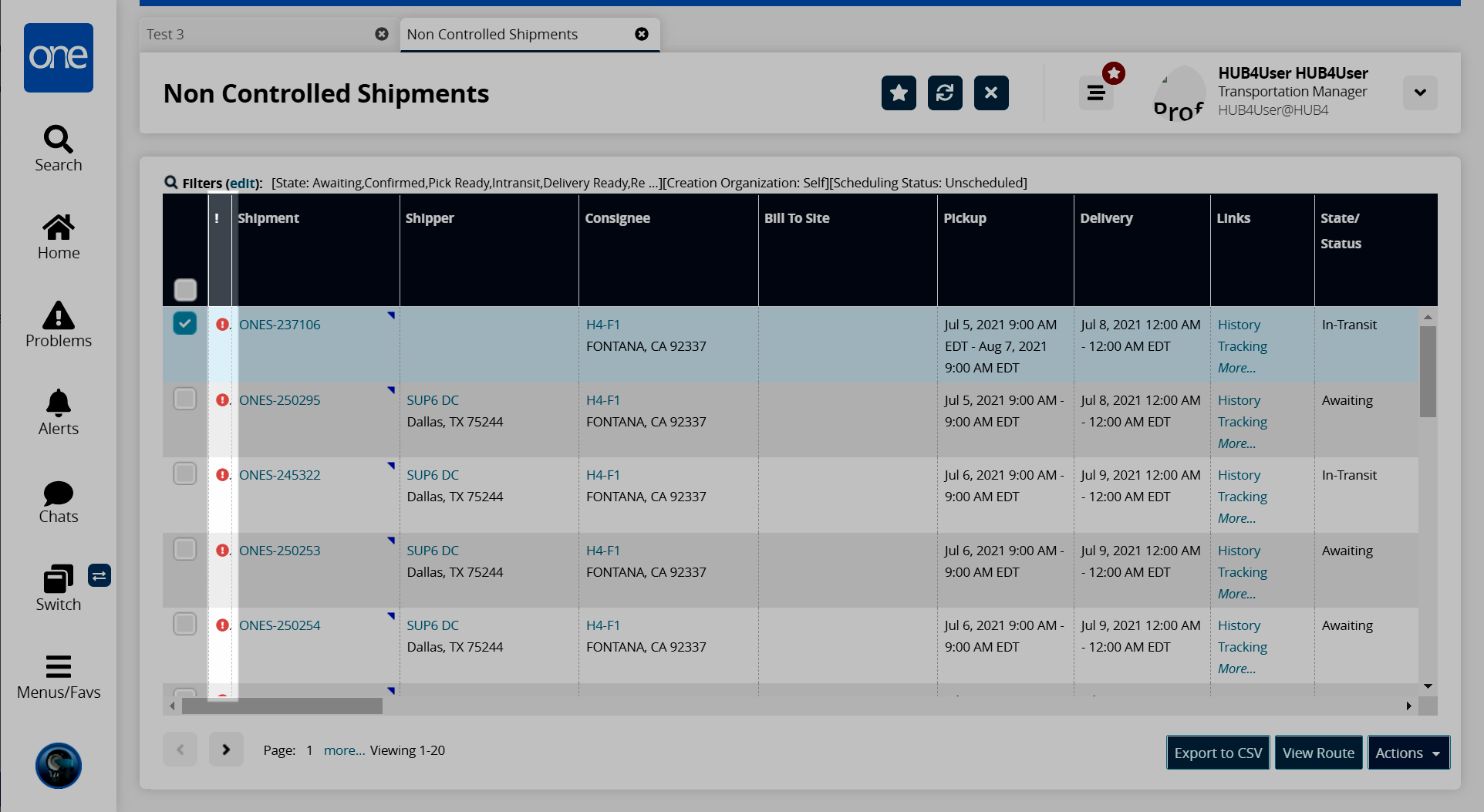Add page to favorites star button
This screenshot has width=1484, height=812.
899,93
